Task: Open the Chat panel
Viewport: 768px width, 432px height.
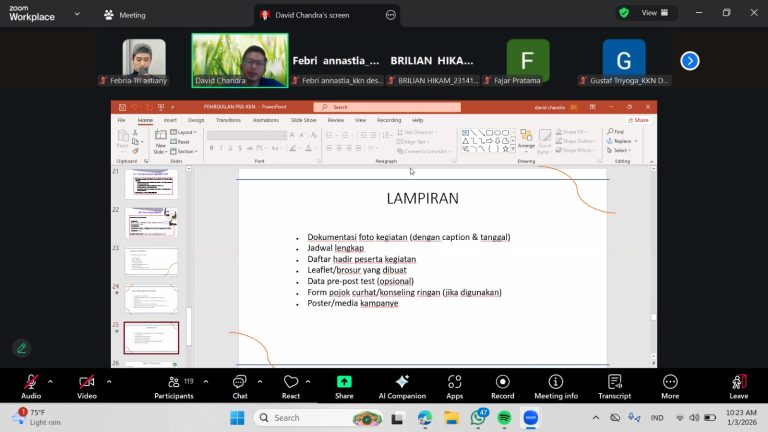Action: click(239, 386)
